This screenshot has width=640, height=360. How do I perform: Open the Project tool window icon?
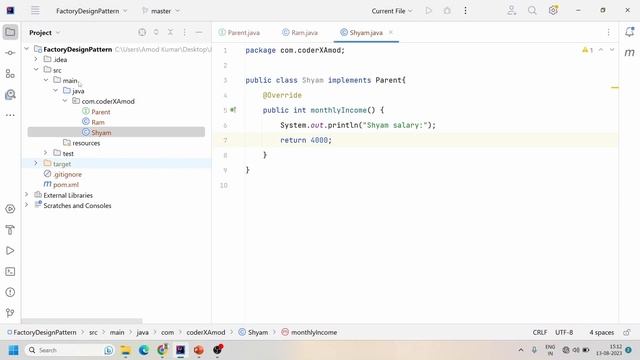(x=10, y=32)
